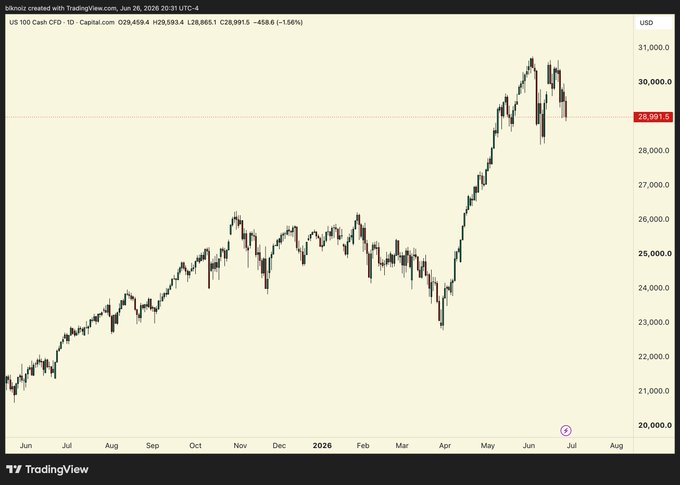Click the 24,000.0 price axis label
Viewport: 680px width, 485px height.
pos(654,288)
